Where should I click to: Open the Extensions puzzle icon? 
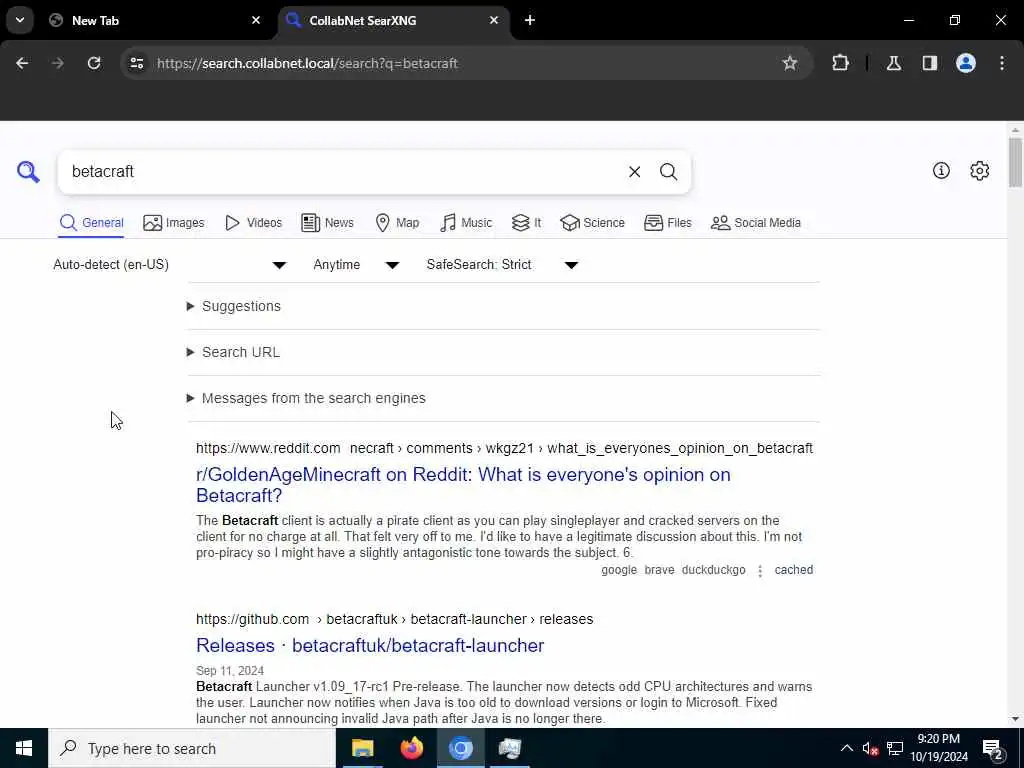[x=840, y=63]
